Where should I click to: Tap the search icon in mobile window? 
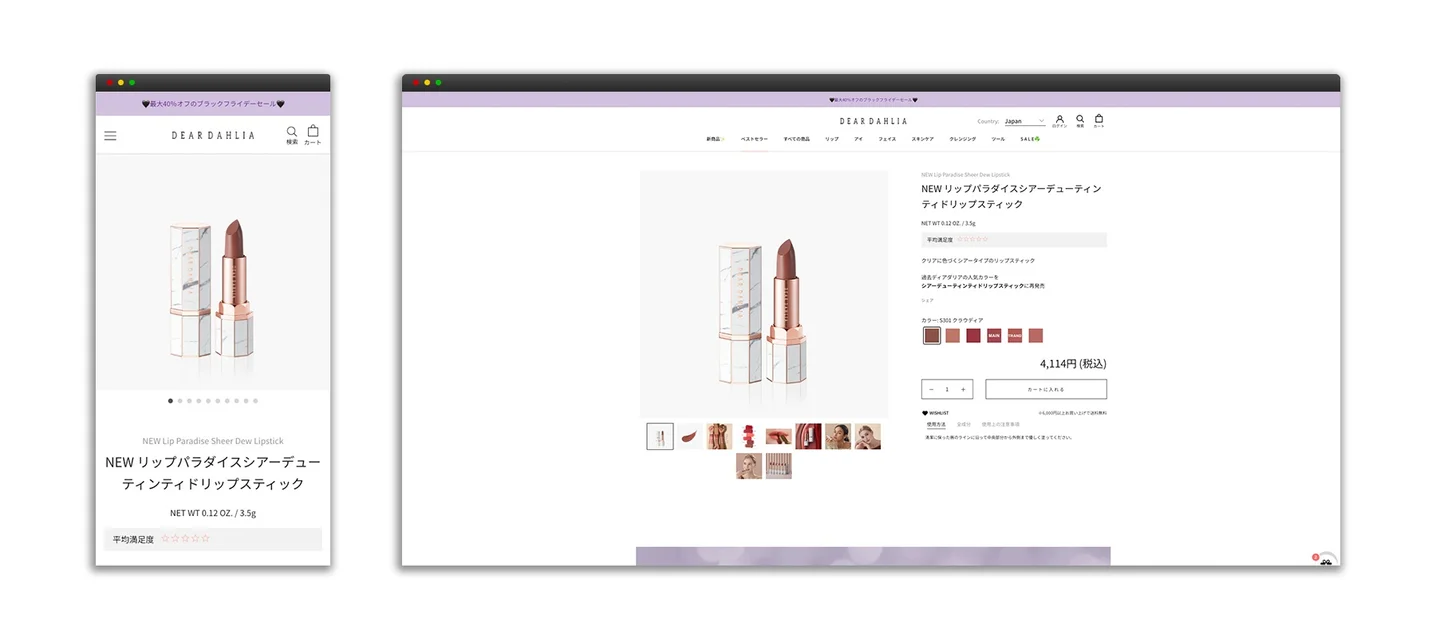[x=292, y=131]
